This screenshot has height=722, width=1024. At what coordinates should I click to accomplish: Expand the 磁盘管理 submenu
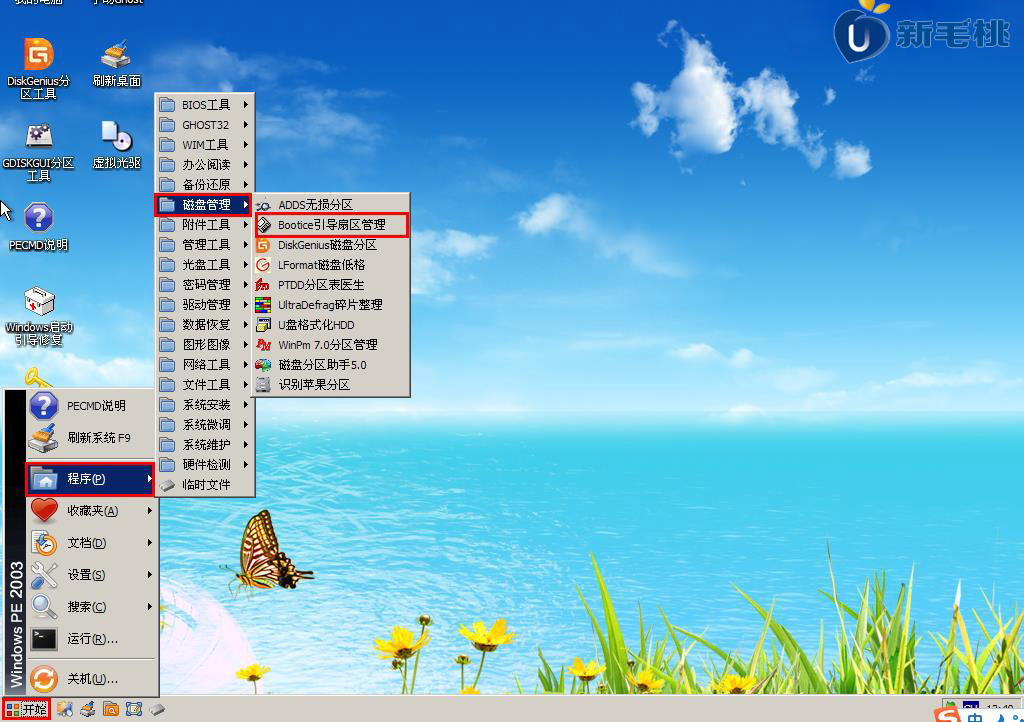point(204,204)
